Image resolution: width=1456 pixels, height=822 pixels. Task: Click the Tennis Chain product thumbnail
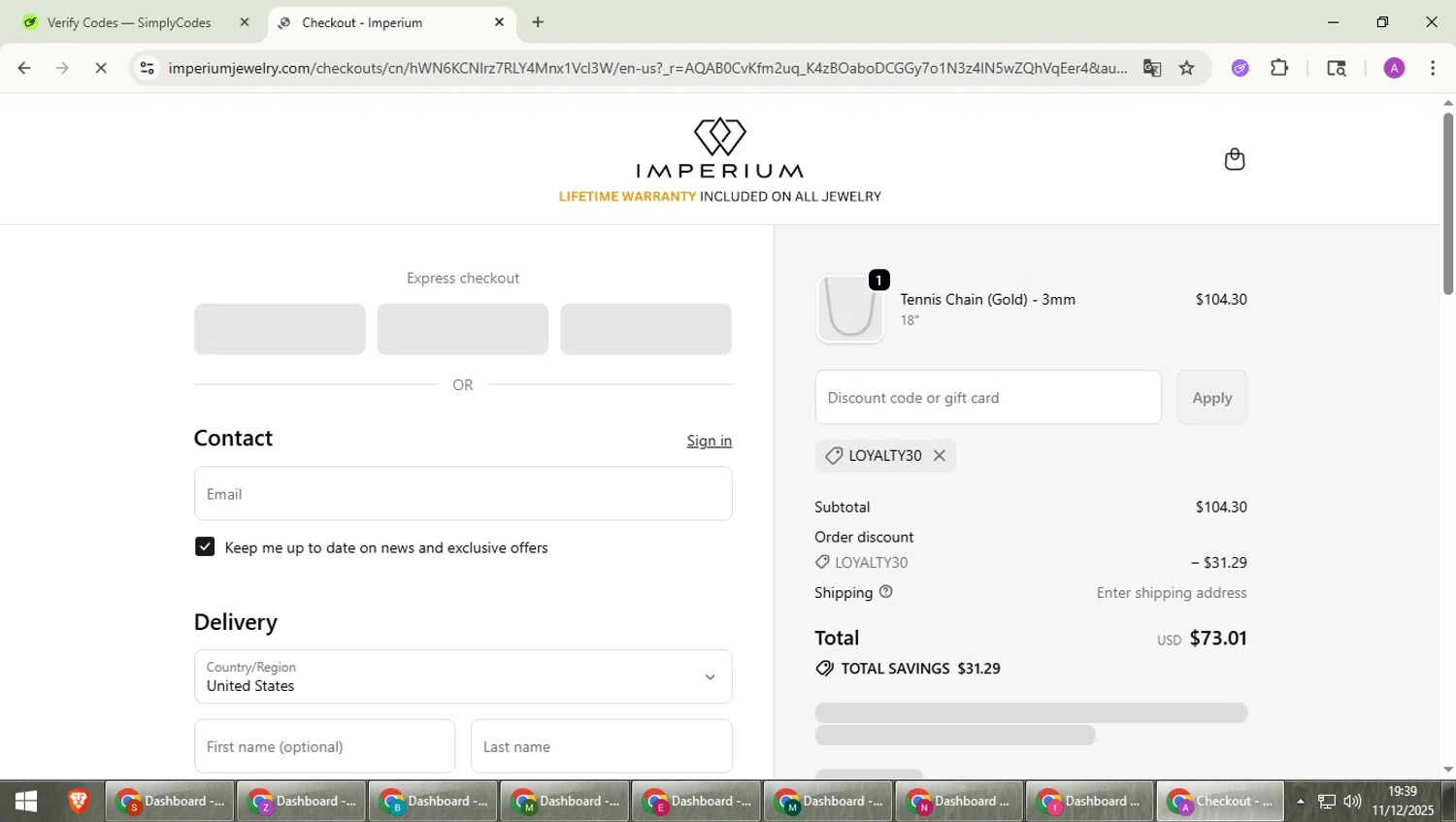850,309
